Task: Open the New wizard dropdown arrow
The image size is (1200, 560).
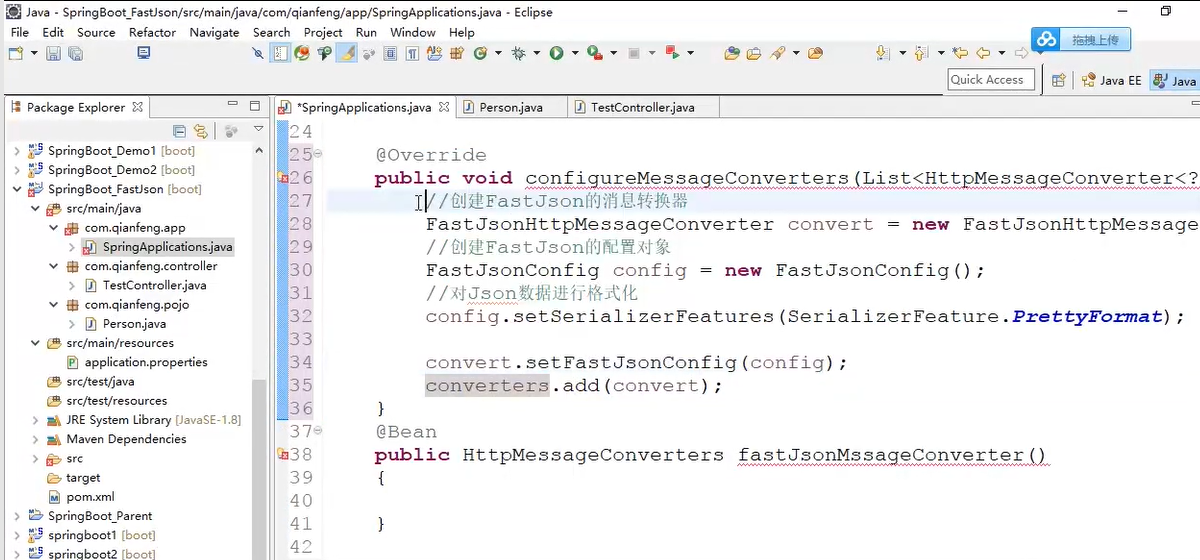Action: (34, 53)
